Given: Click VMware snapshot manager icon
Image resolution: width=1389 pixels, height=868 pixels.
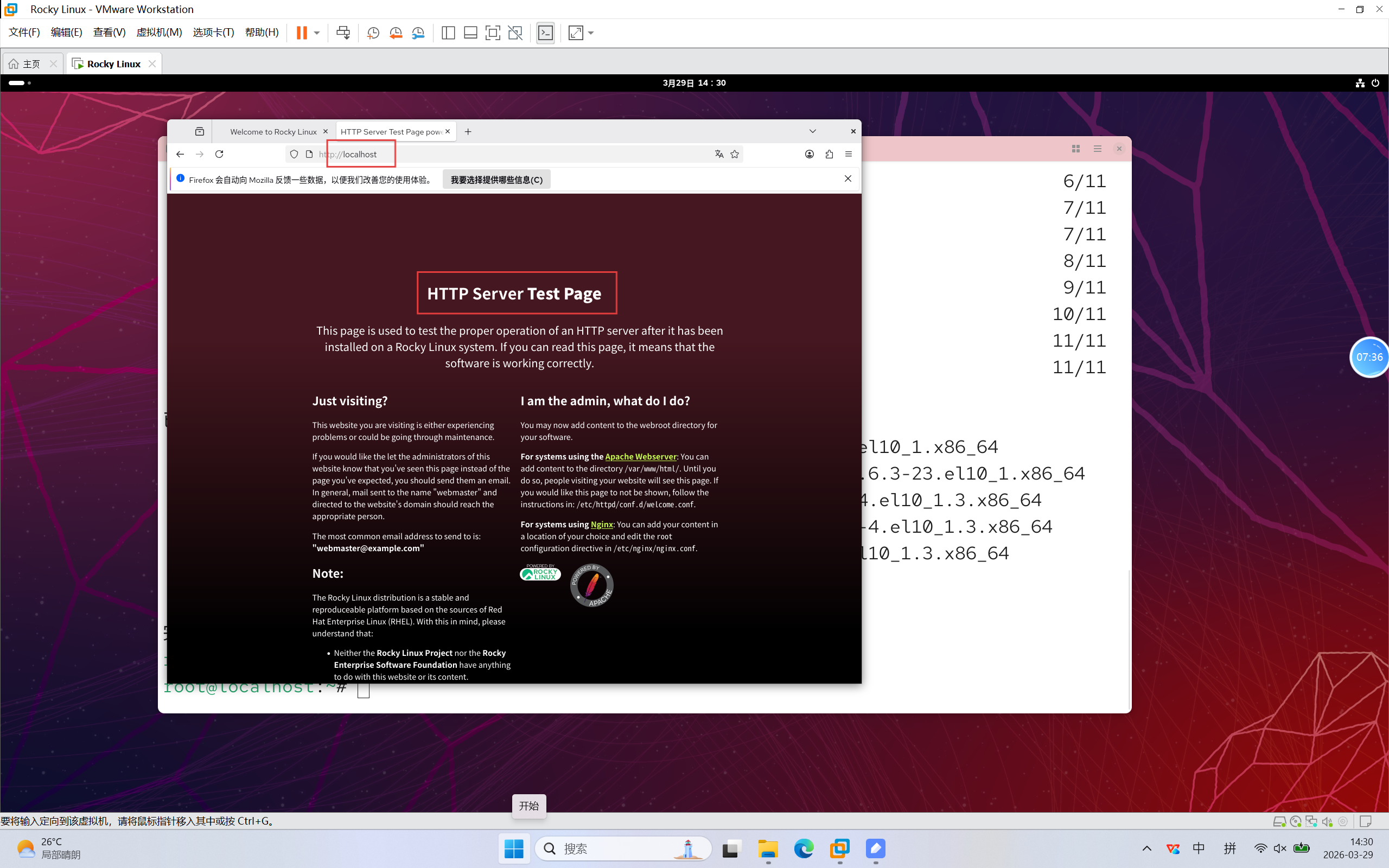Looking at the screenshot, I should [x=418, y=33].
